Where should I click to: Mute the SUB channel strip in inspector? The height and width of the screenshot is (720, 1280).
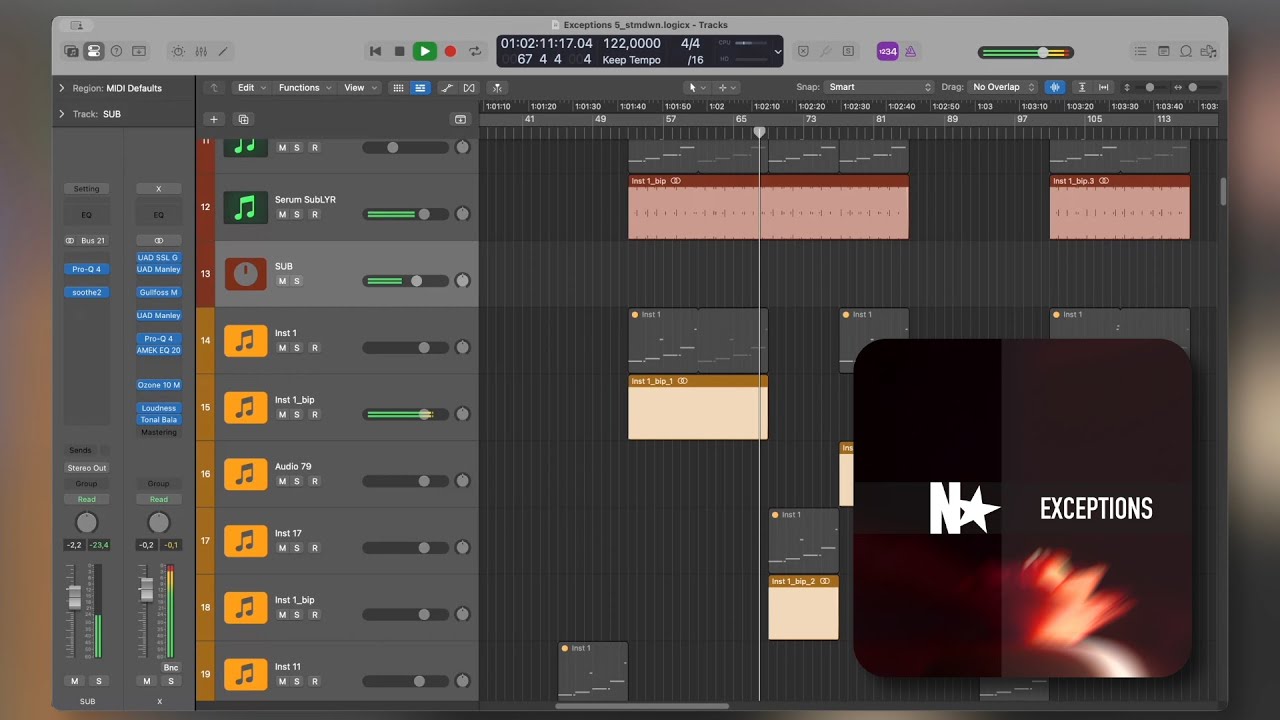click(x=74, y=681)
